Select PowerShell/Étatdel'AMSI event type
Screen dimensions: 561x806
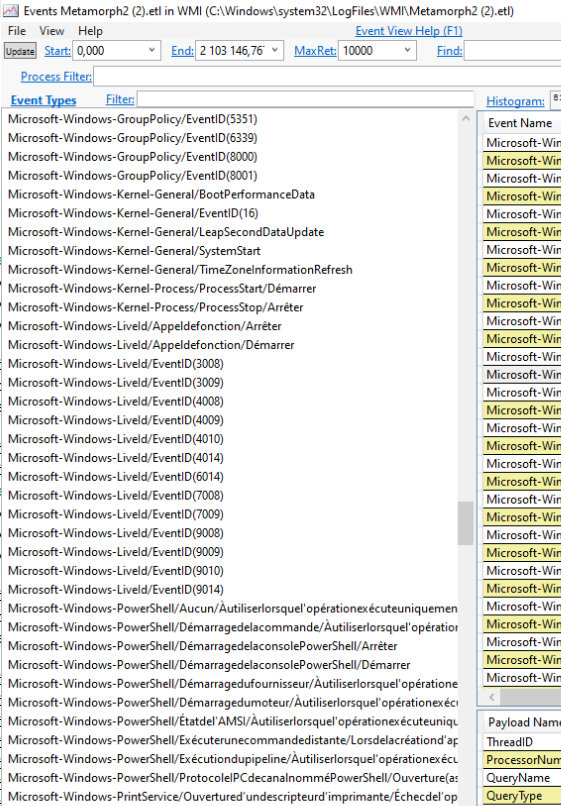232,721
